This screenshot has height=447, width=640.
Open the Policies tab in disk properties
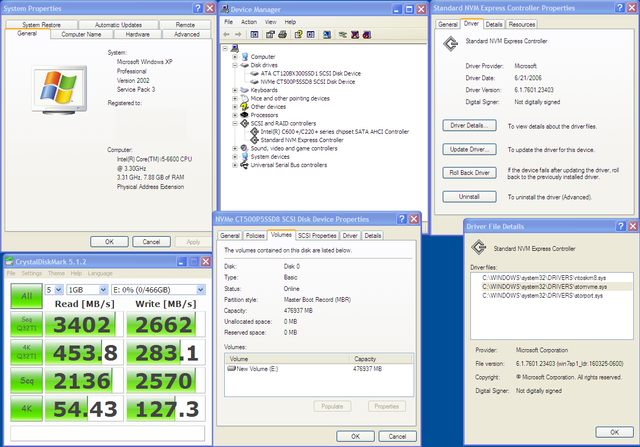[255, 236]
